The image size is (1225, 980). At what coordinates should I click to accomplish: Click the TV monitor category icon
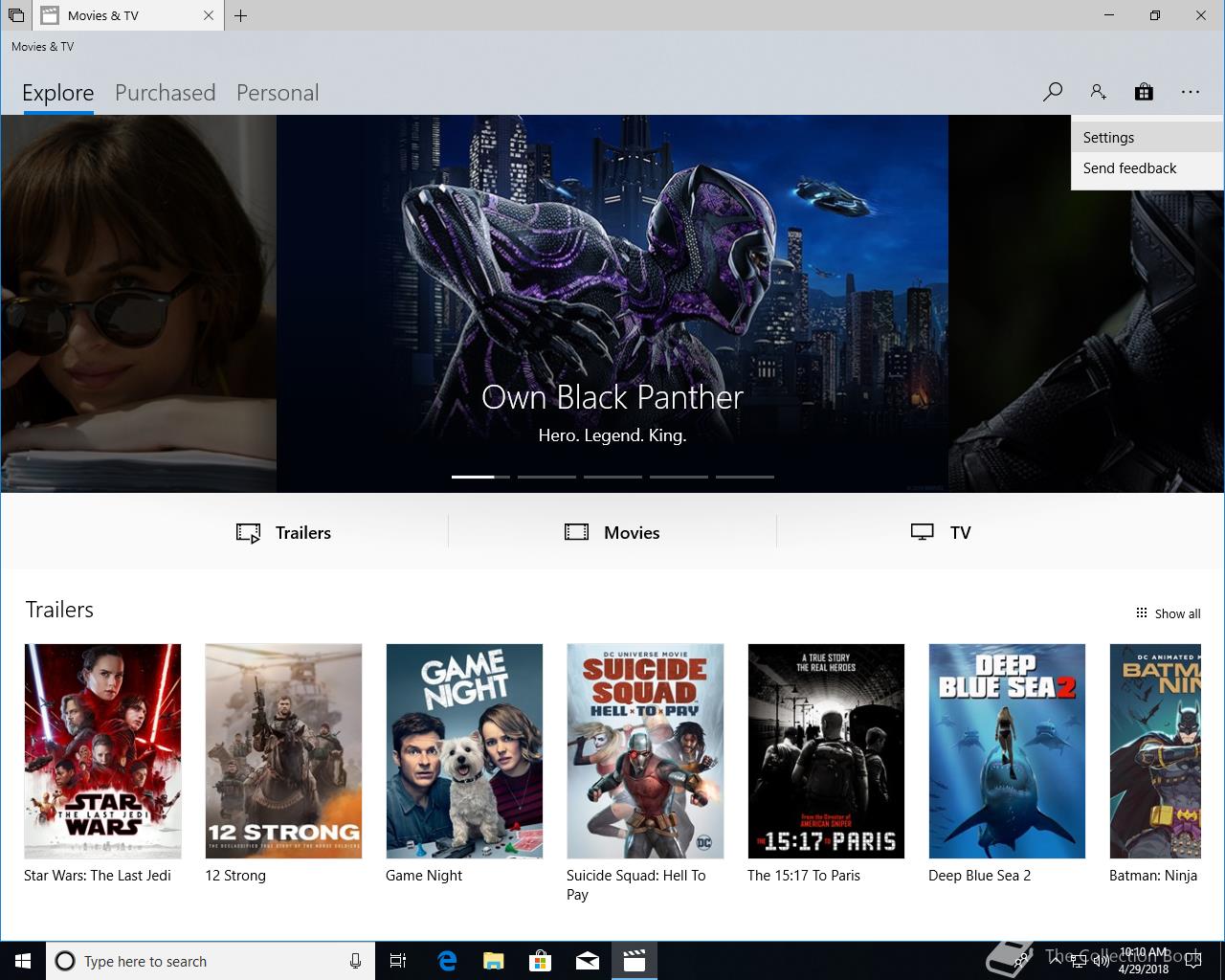click(923, 532)
